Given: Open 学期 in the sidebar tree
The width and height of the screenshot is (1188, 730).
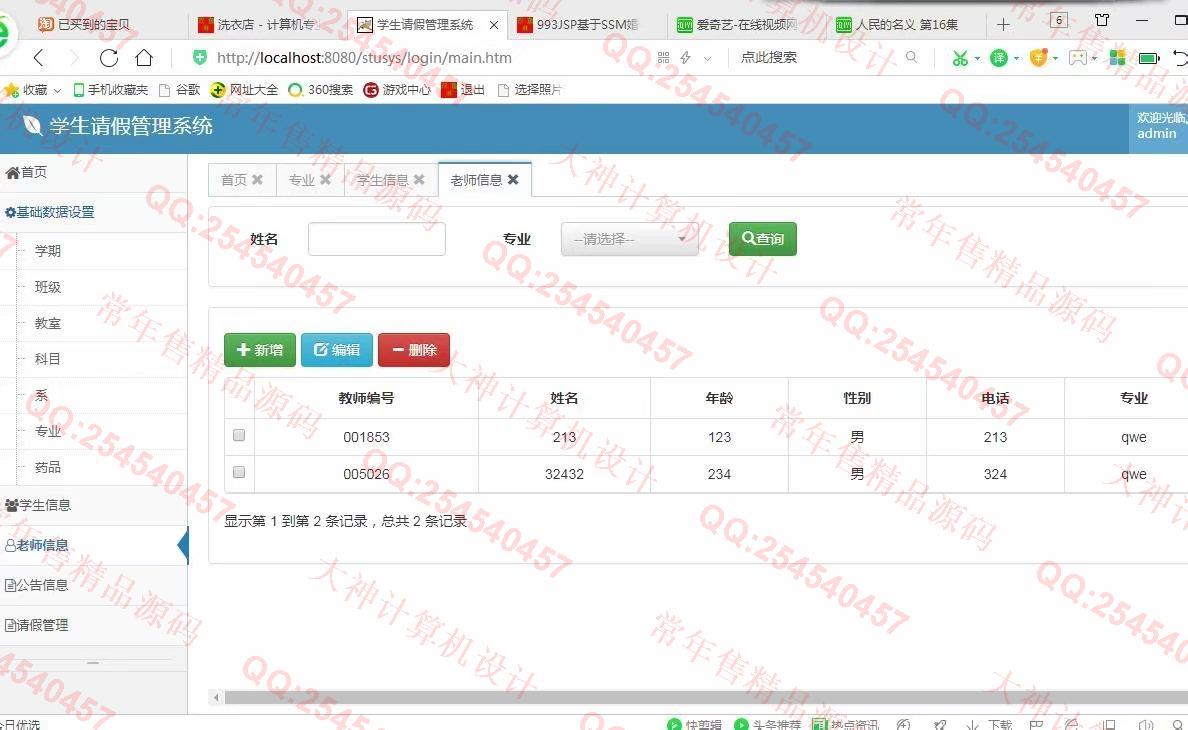Looking at the screenshot, I should pos(48,251).
